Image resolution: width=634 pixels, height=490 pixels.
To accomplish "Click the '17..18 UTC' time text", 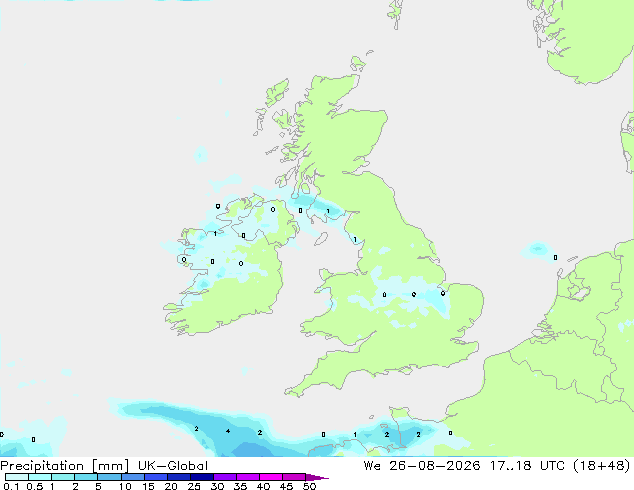I will (x=526, y=465).
